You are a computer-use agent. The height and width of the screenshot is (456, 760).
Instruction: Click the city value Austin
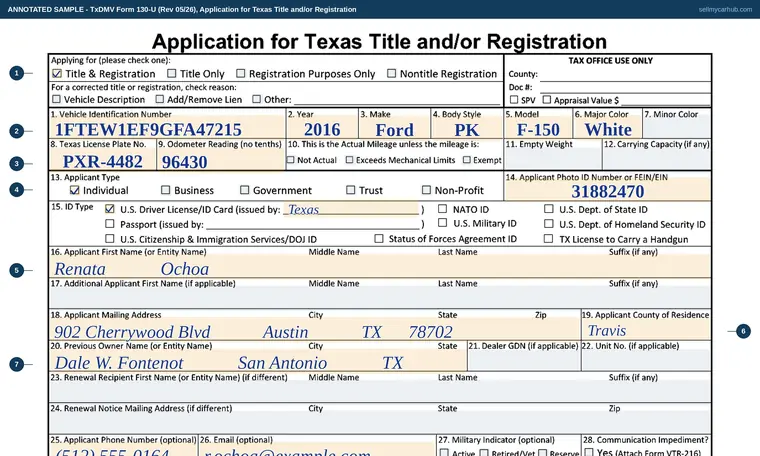(285, 332)
